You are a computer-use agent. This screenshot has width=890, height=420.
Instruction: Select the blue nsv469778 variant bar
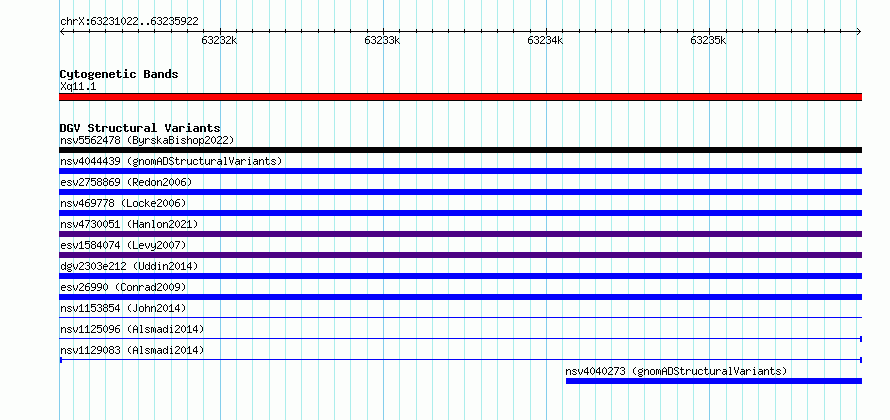tap(460, 213)
